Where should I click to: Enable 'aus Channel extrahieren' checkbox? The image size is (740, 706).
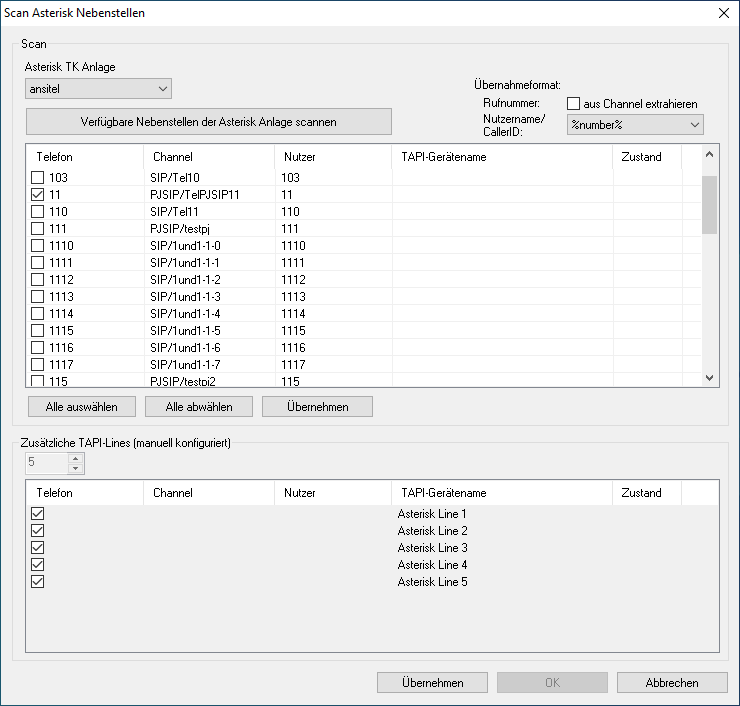pyautogui.click(x=574, y=104)
